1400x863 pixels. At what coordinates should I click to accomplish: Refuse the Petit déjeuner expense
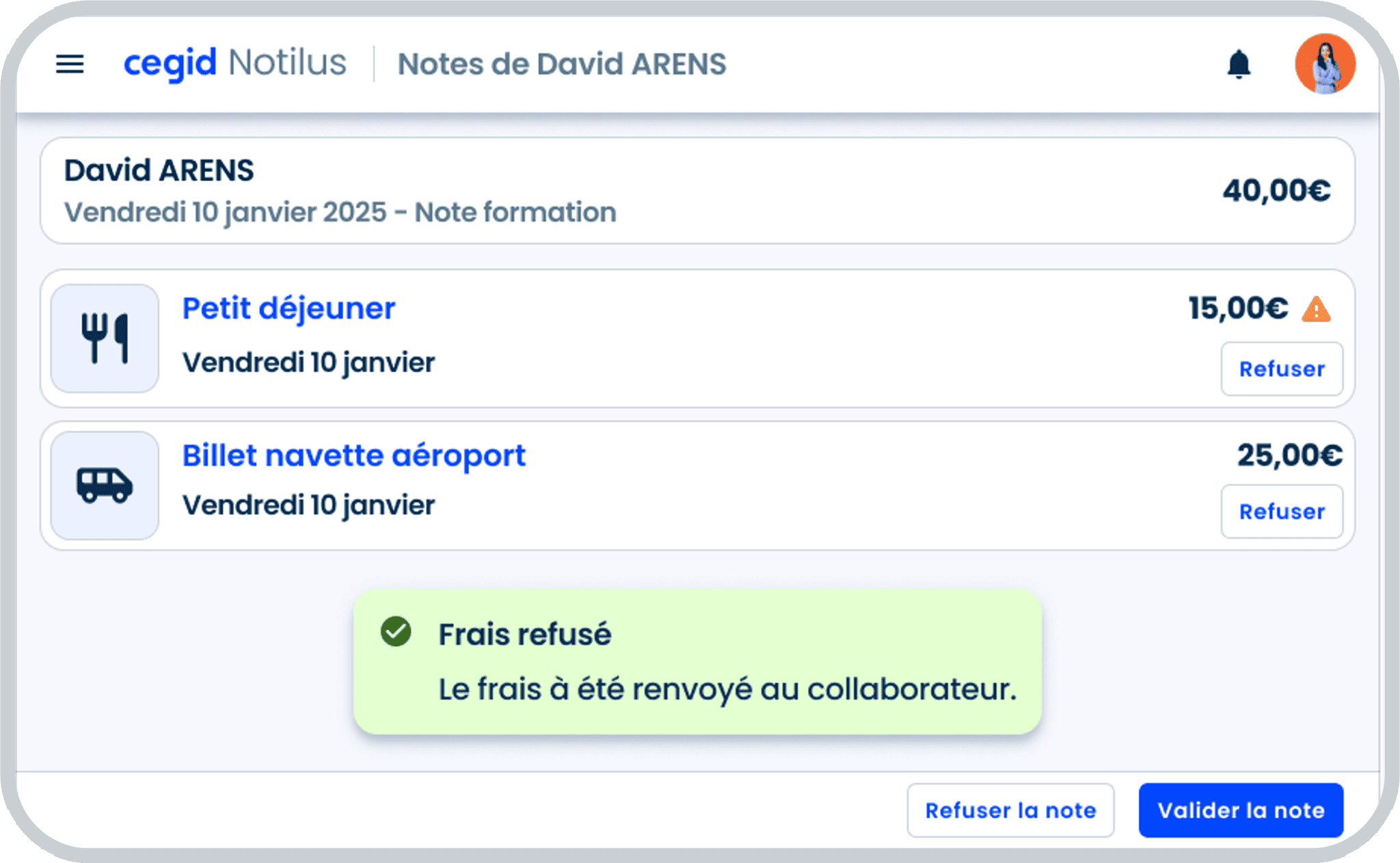click(x=1281, y=369)
